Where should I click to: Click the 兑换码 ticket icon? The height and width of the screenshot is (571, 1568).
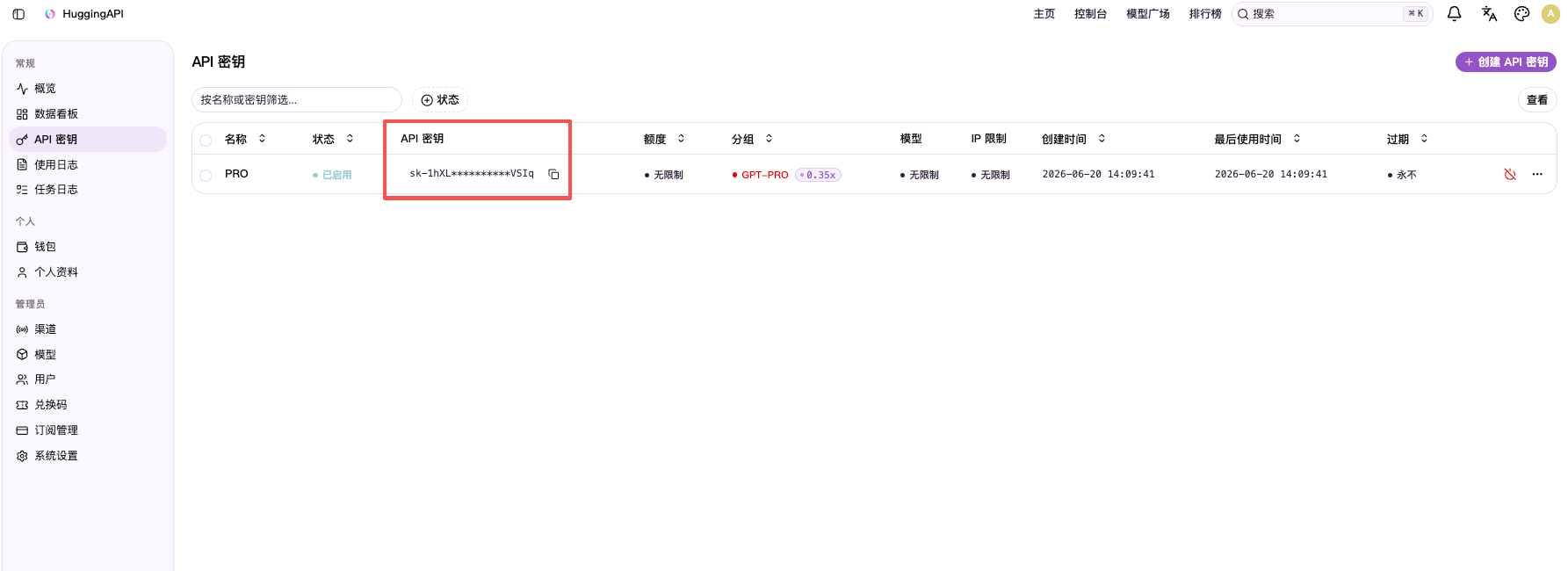pyautogui.click(x=23, y=405)
